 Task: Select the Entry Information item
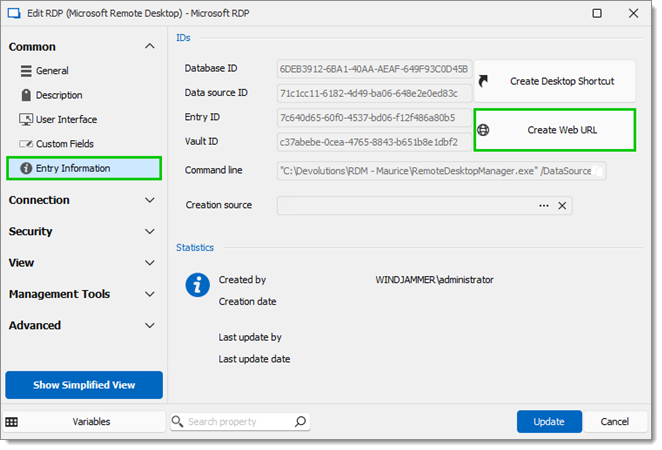tap(84, 168)
